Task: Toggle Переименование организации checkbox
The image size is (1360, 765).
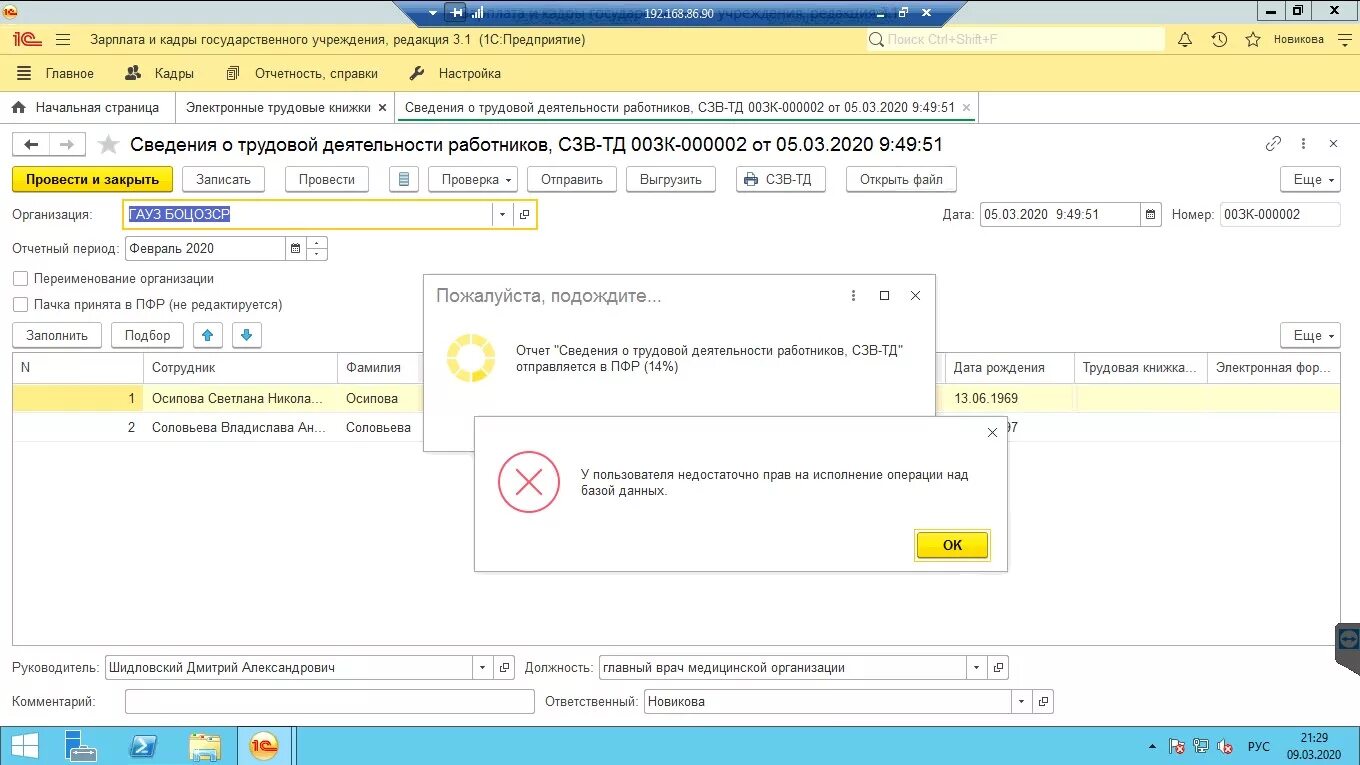Action: click(21, 279)
